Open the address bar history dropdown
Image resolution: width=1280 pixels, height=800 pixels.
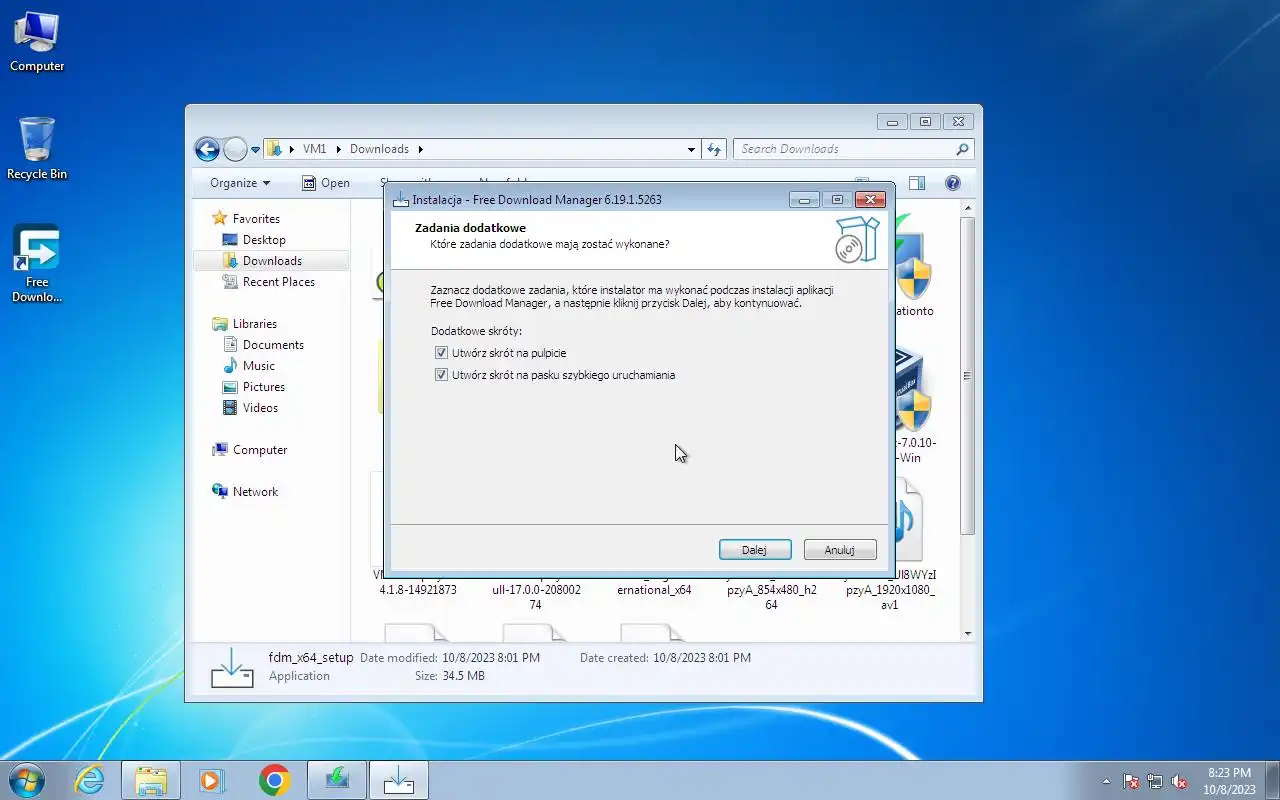point(691,150)
